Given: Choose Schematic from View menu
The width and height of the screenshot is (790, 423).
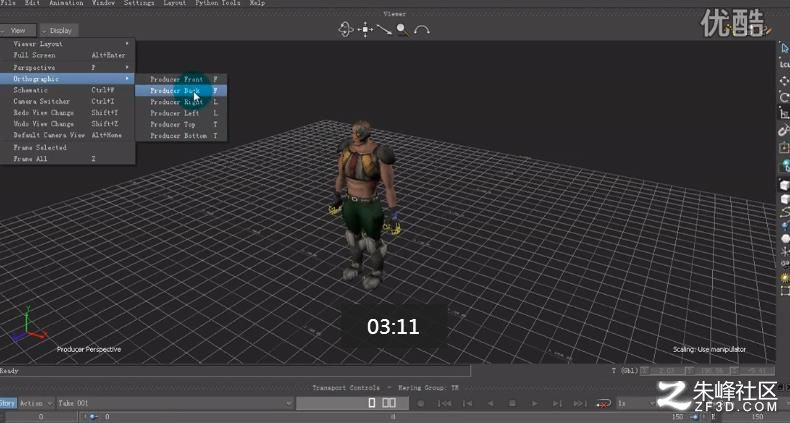Looking at the screenshot, I should (x=68, y=90).
